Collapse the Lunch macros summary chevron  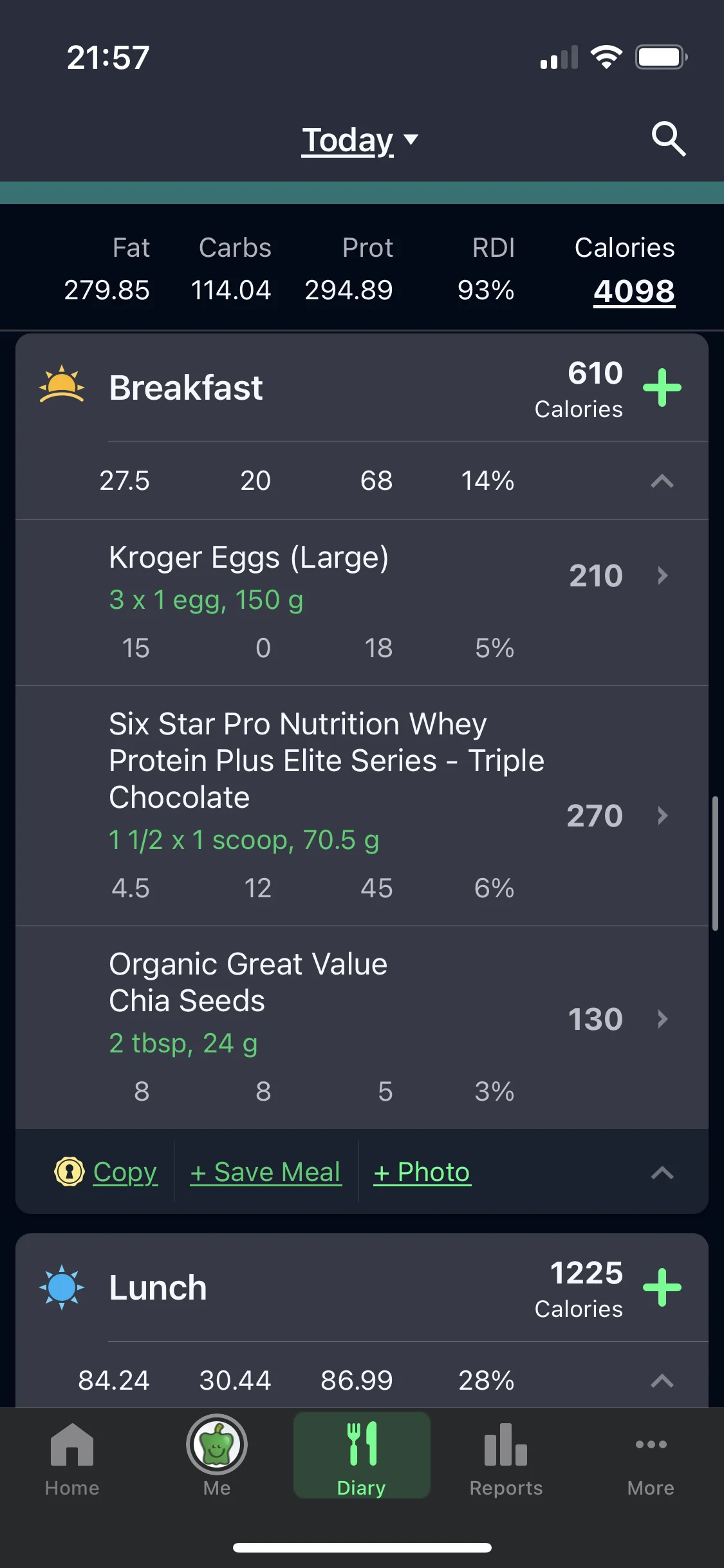[662, 1381]
